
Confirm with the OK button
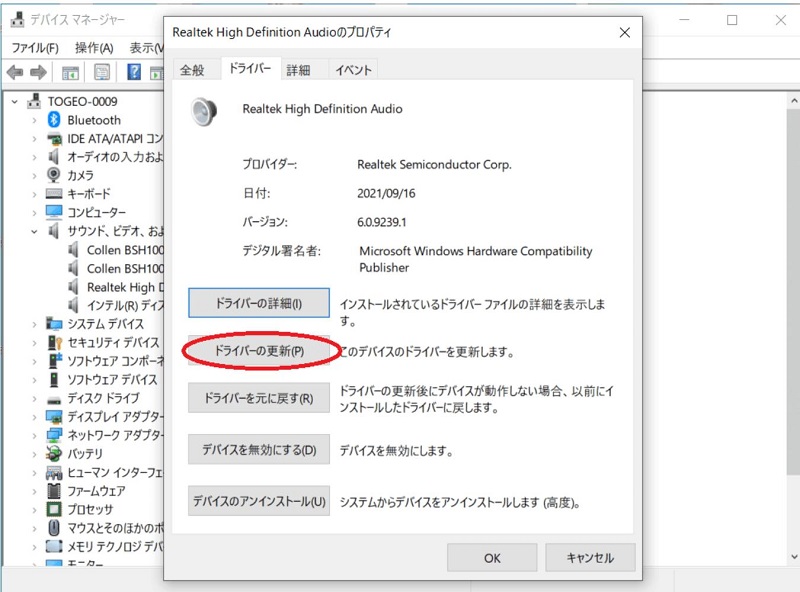(x=492, y=558)
